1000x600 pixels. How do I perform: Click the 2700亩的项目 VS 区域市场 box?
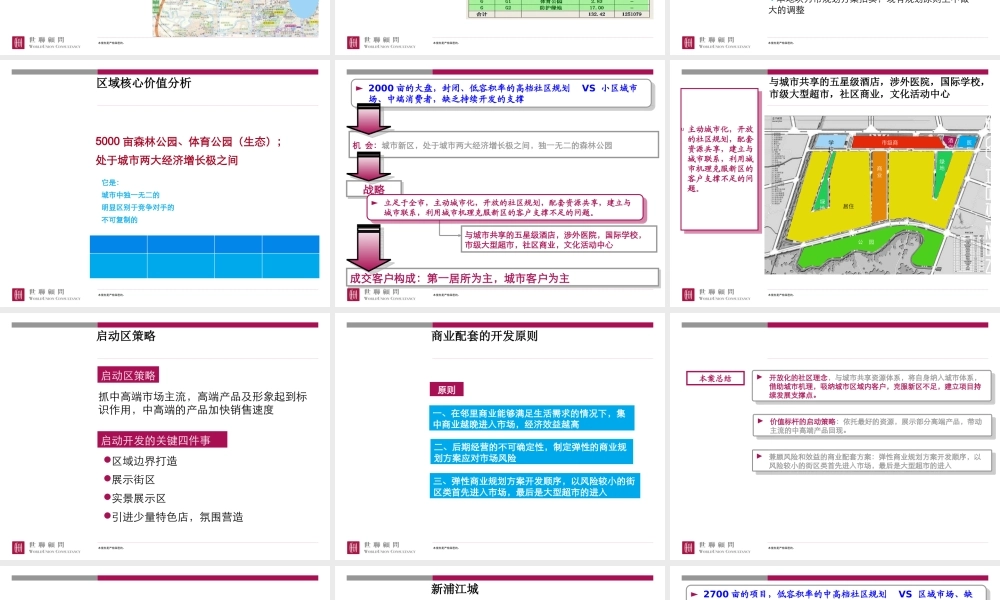click(837, 593)
